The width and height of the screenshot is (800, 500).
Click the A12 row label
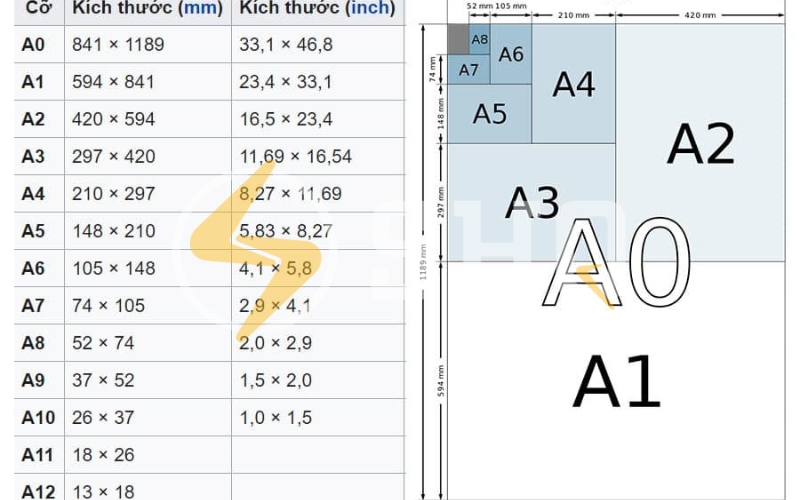(x=37, y=490)
